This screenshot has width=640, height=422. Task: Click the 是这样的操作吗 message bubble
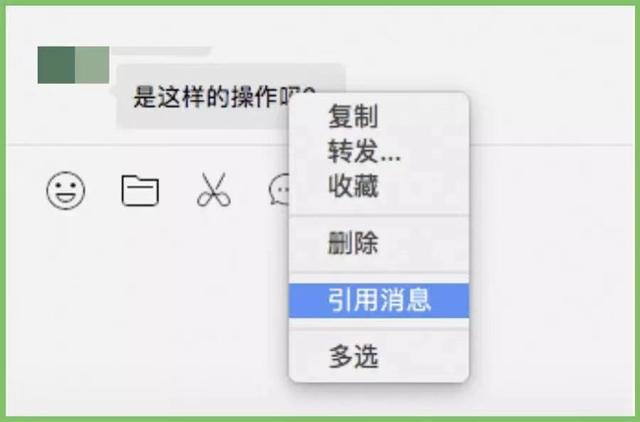coord(204,97)
